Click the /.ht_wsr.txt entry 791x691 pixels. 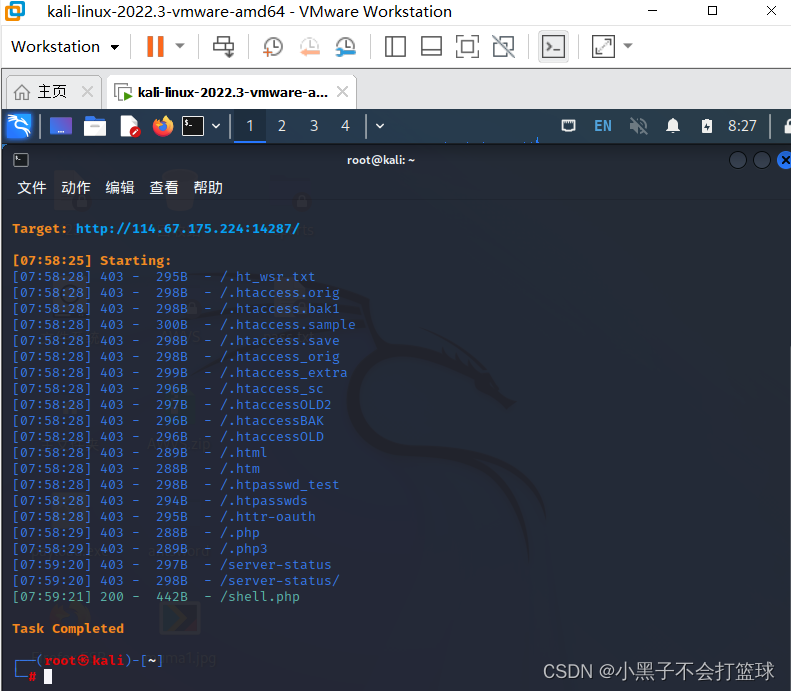point(267,276)
